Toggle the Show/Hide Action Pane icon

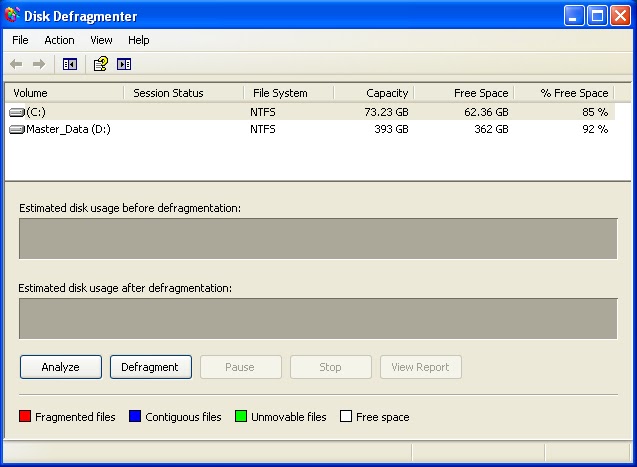(x=124, y=64)
